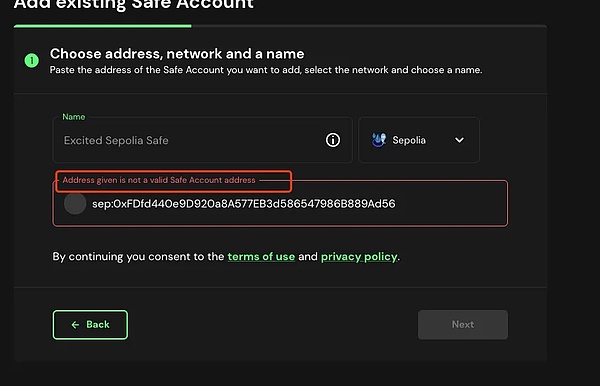Click the invalid Safe address error message
This screenshot has height=386, width=600.
159,180
